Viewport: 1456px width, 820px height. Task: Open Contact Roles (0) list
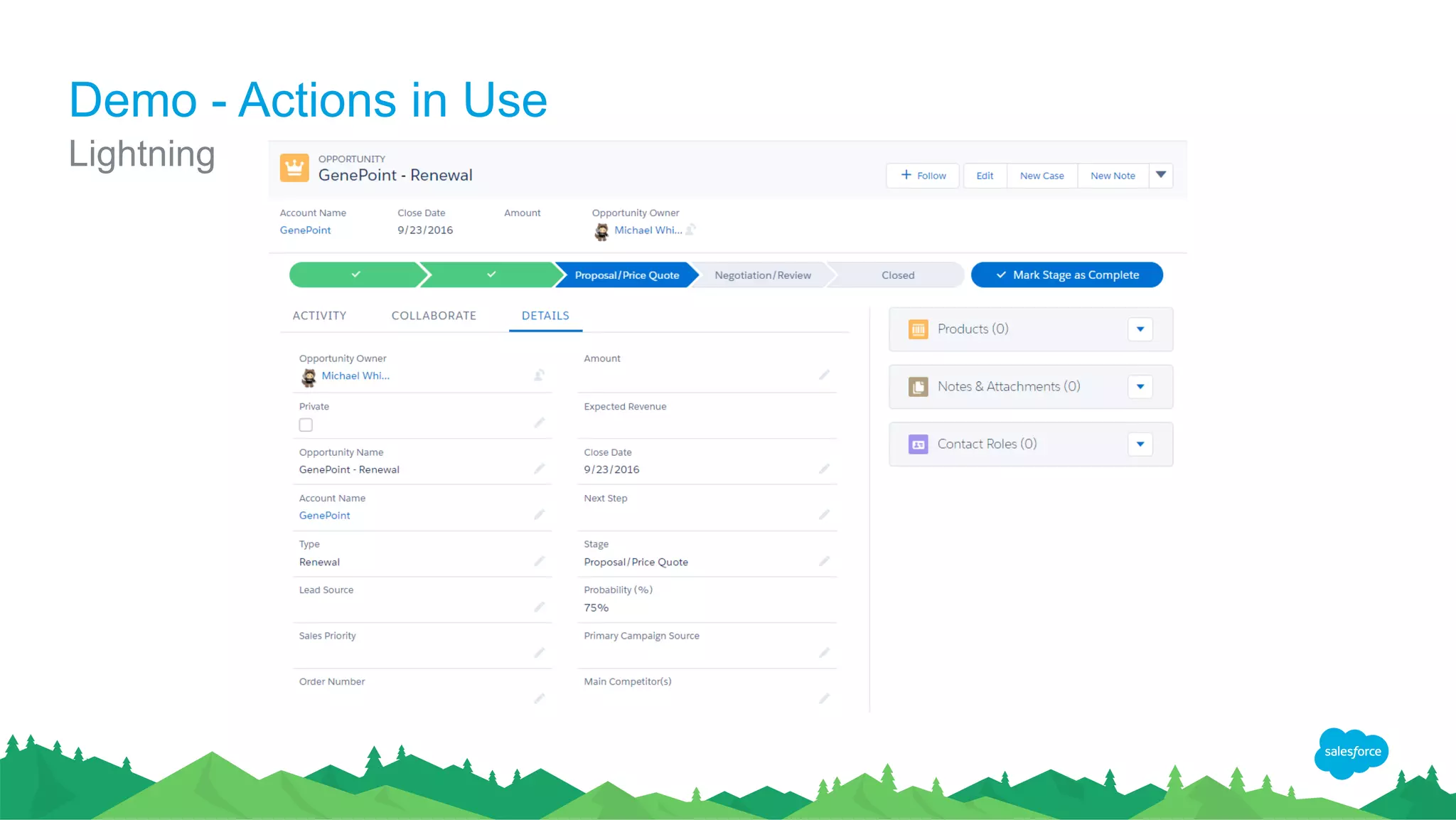(x=987, y=444)
